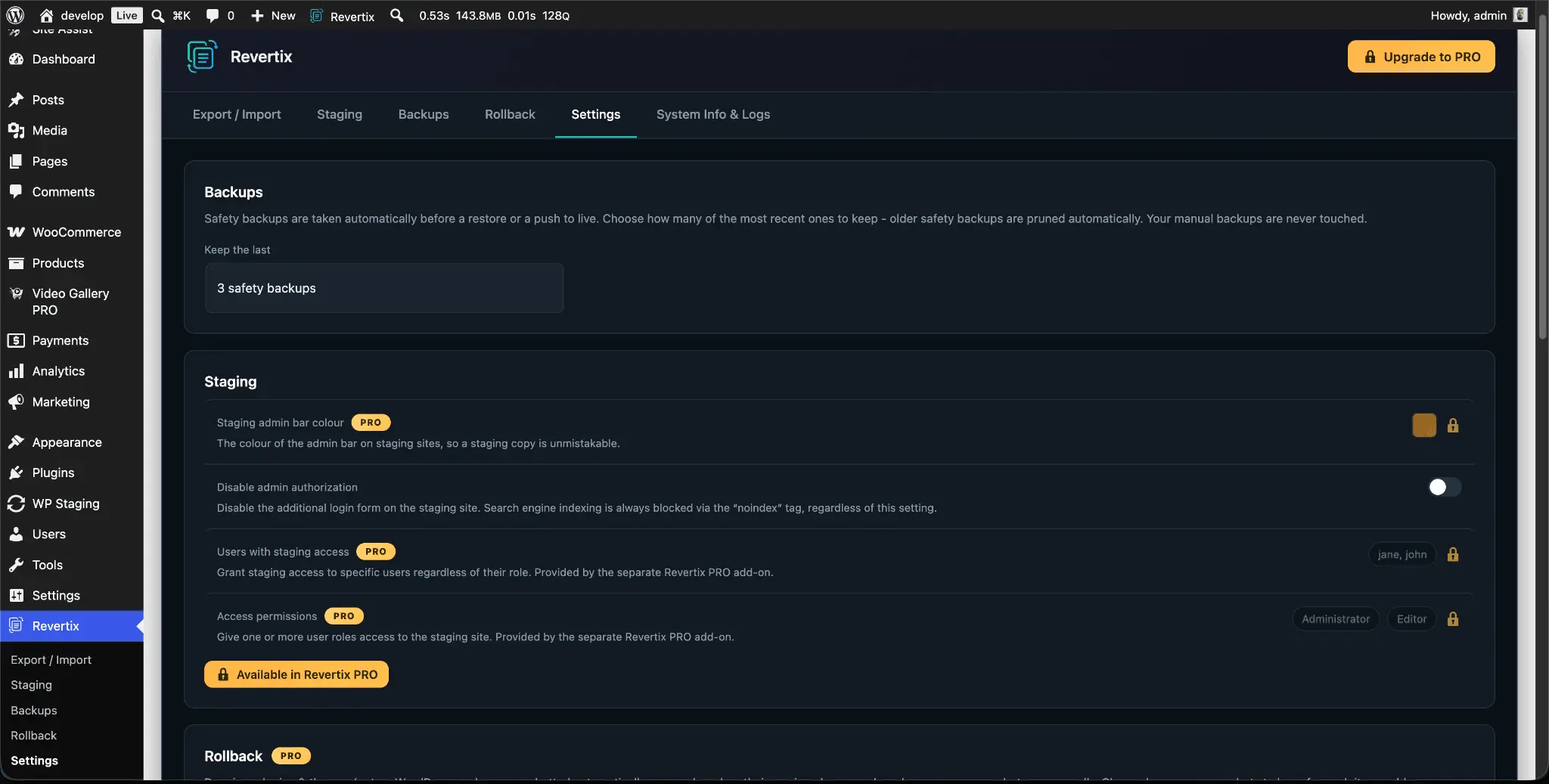Click lock icon next to Editor role
Image resolution: width=1549 pixels, height=784 pixels.
pyautogui.click(x=1453, y=618)
